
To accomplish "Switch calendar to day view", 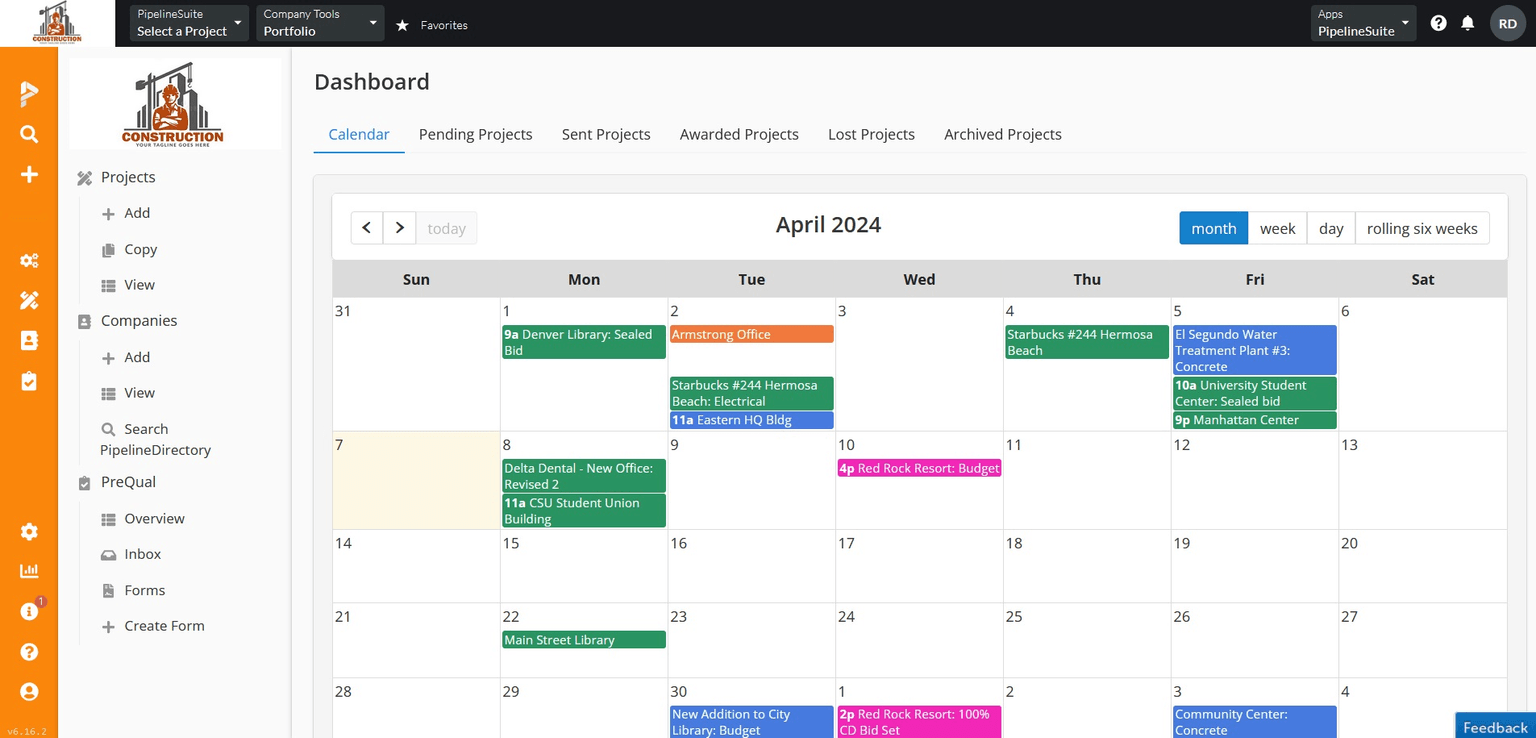I will click(1330, 228).
